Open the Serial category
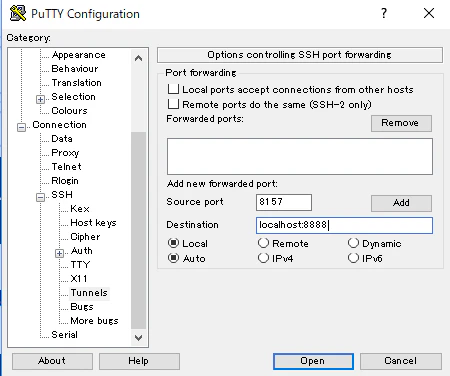This screenshot has width=450, height=376. coord(64,335)
